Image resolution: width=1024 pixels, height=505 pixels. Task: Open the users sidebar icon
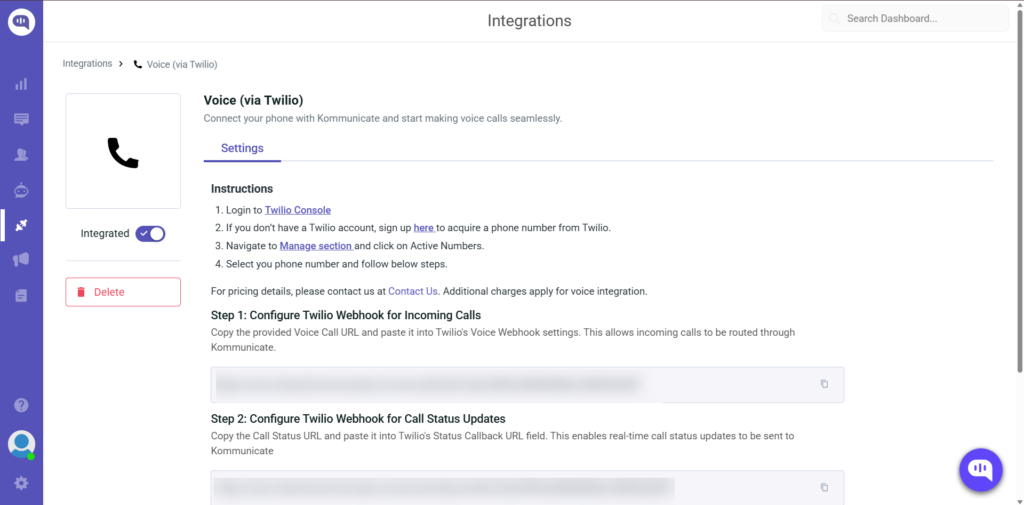(x=22, y=155)
